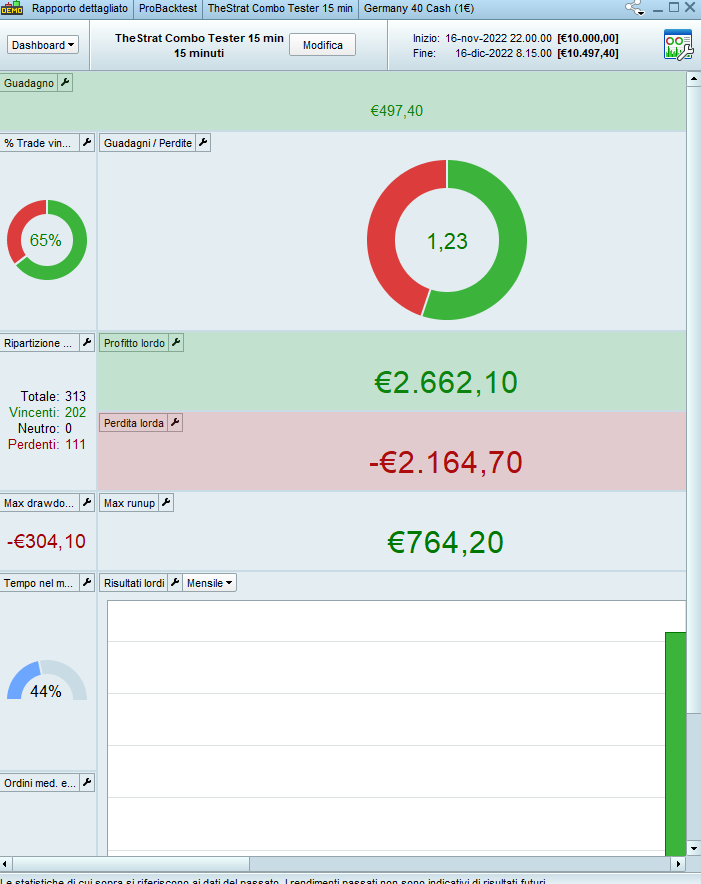Open wrench settings for Max drawdown panel
Viewport: 701px width, 884px height.
[x=87, y=502]
